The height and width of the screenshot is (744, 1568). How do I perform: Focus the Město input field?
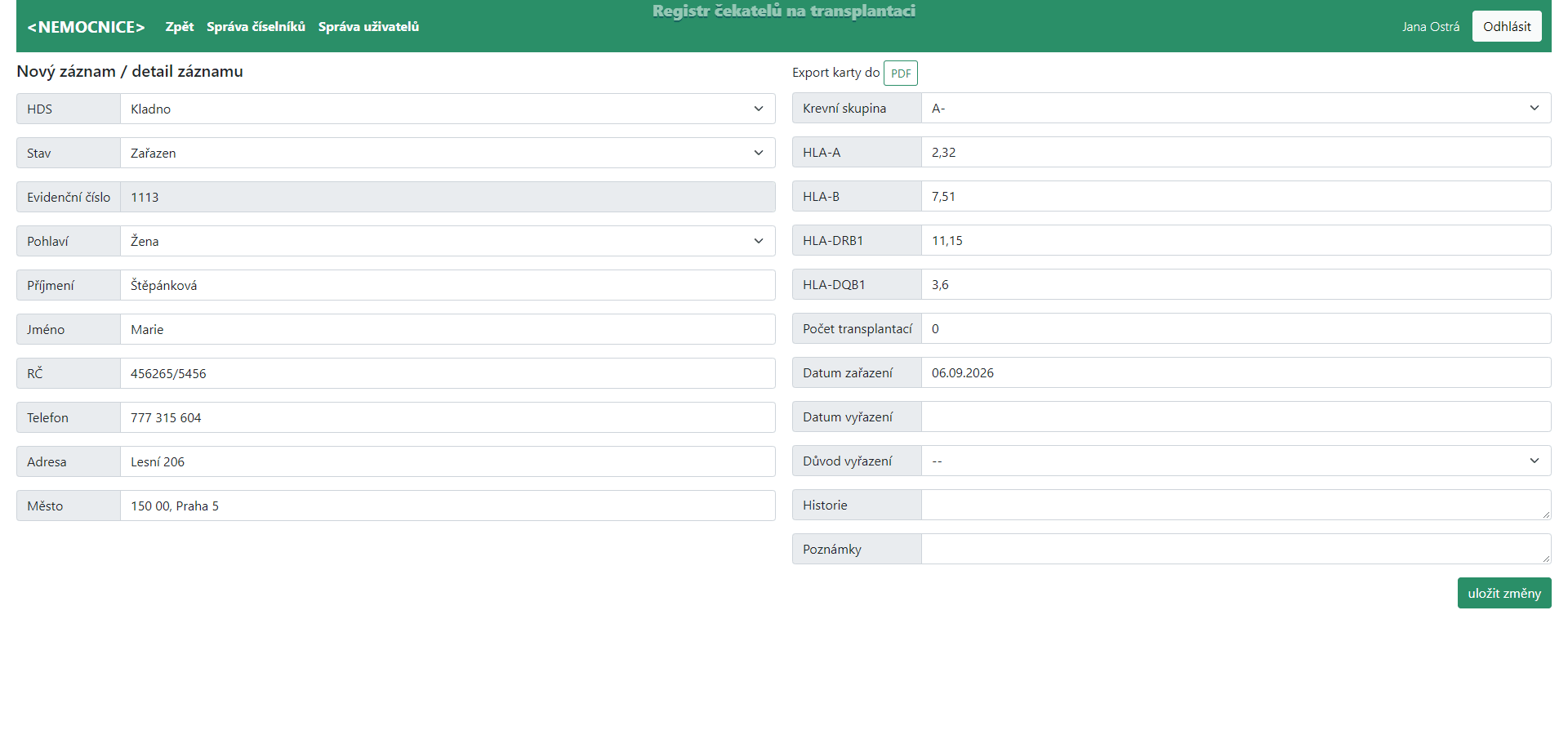pos(448,506)
